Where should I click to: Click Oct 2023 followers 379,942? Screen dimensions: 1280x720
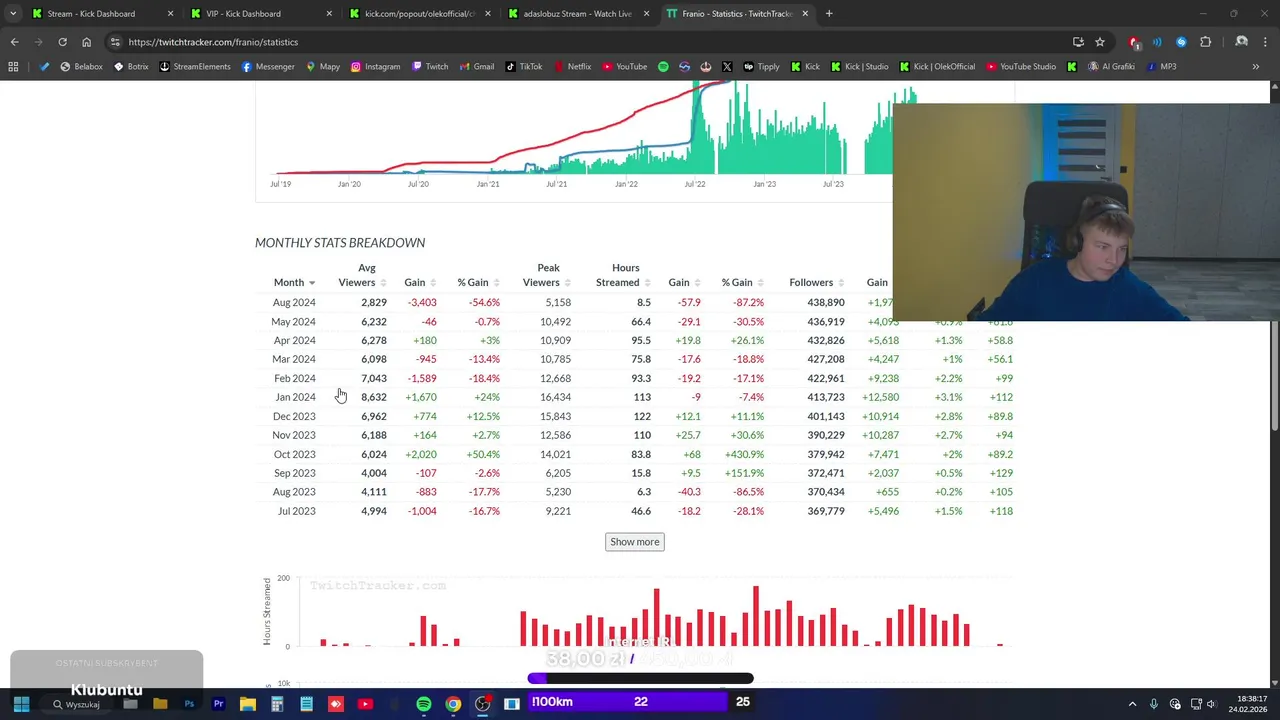point(825,454)
